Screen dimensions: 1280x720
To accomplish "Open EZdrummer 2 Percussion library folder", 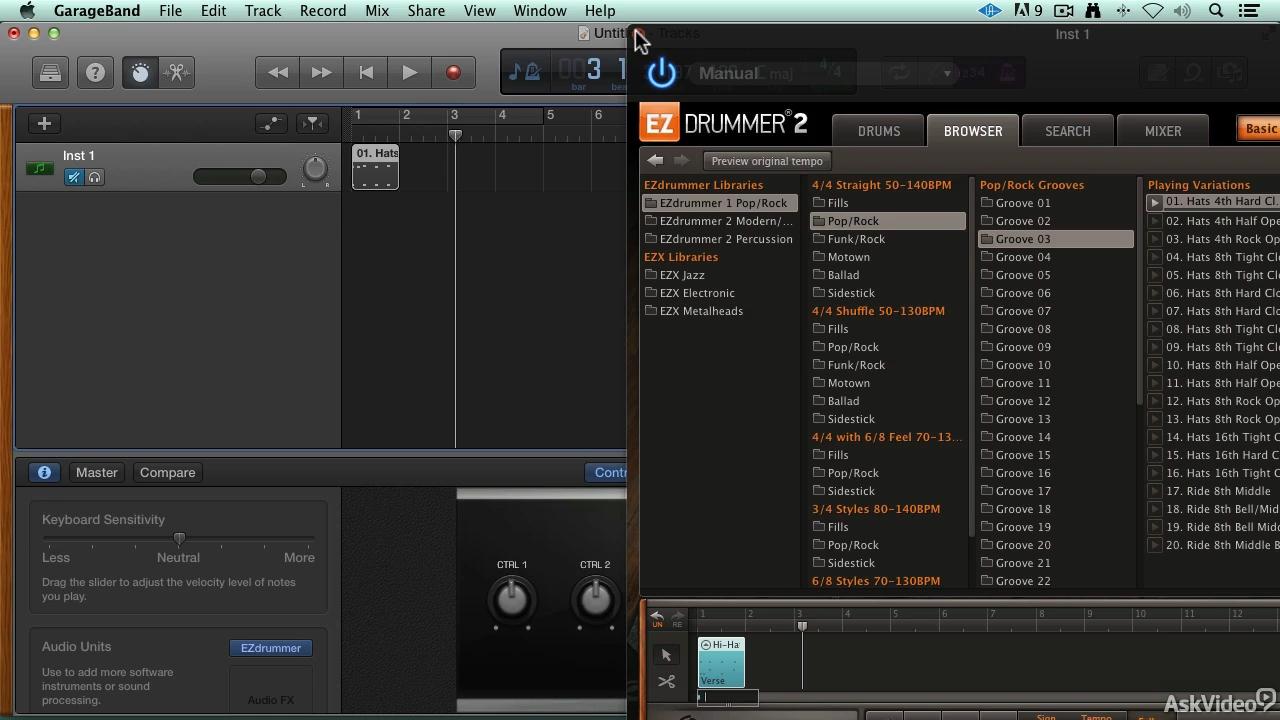I will 720,239.
